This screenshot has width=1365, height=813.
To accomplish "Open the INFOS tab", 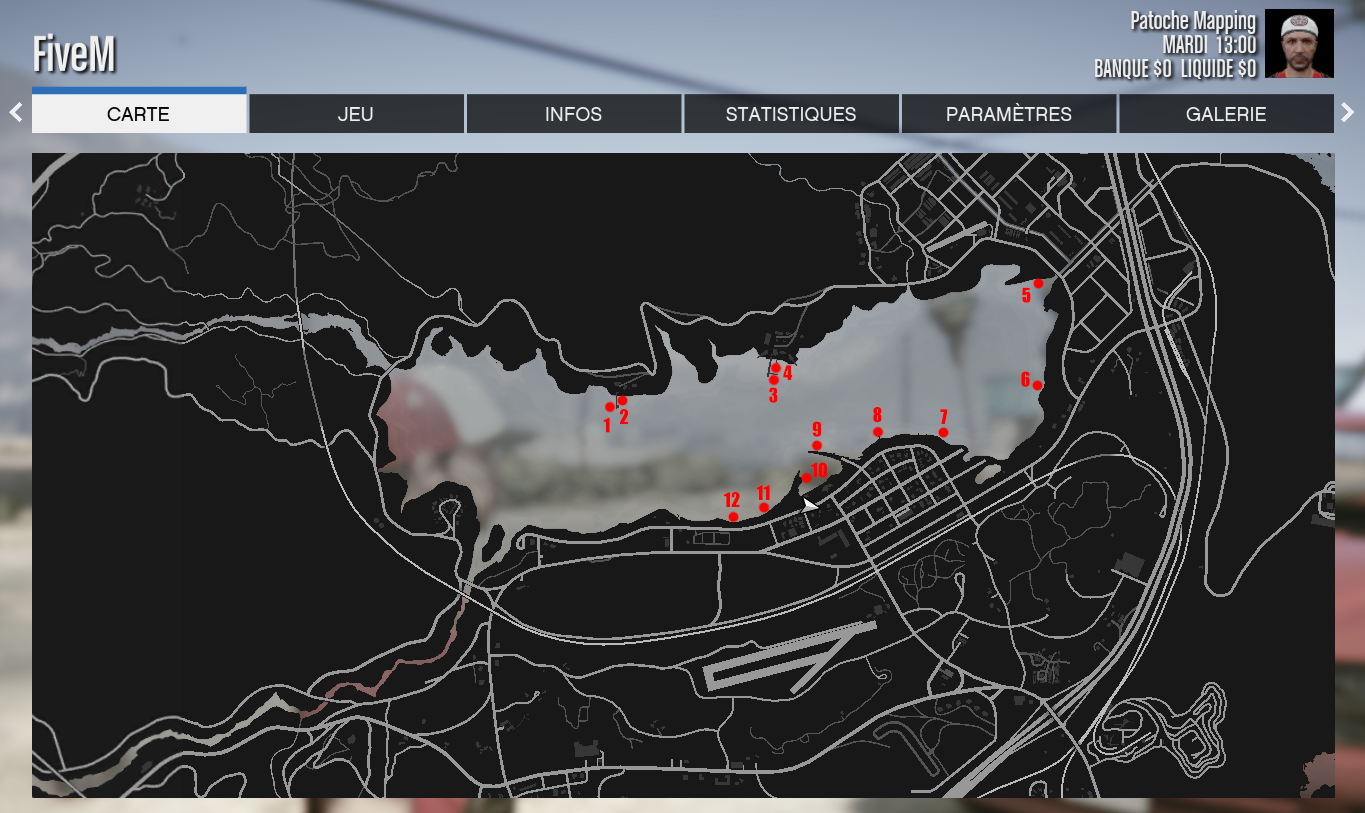I will [x=573, y=114].
